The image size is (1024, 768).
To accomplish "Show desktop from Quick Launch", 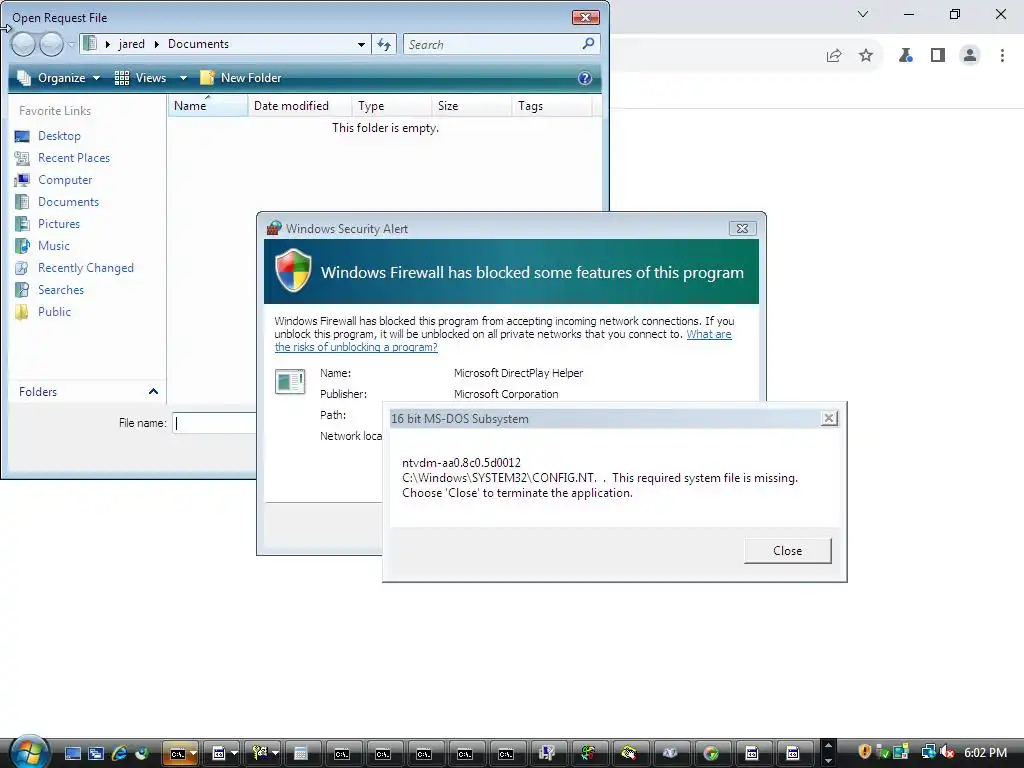I will (72, 754).
